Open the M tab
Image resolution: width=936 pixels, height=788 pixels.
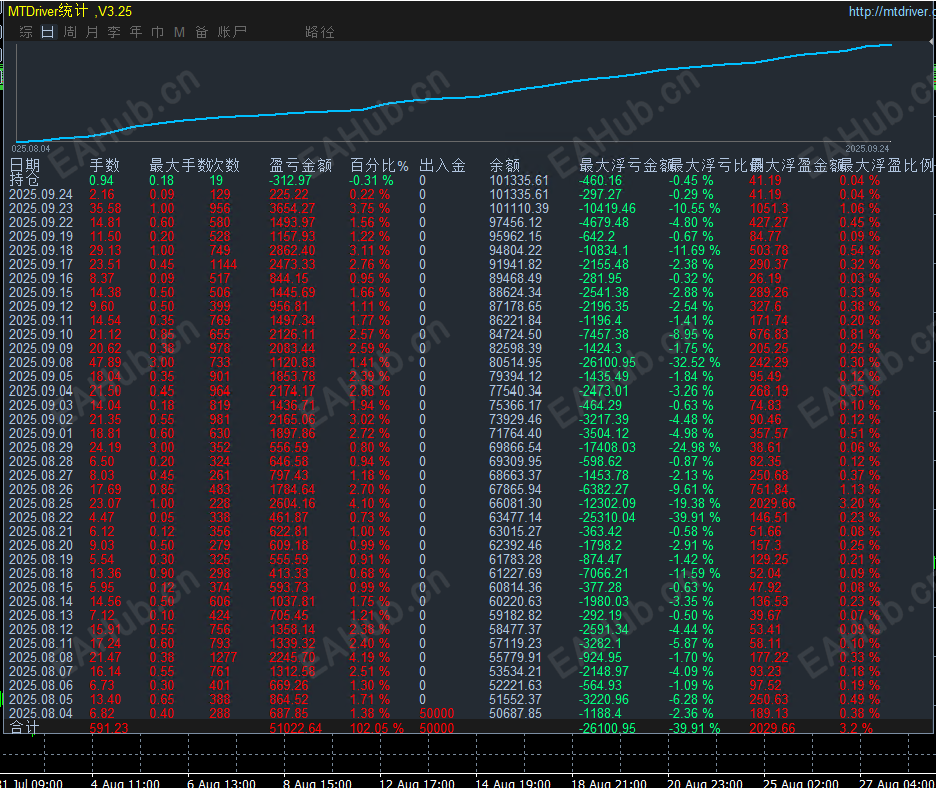179,32
